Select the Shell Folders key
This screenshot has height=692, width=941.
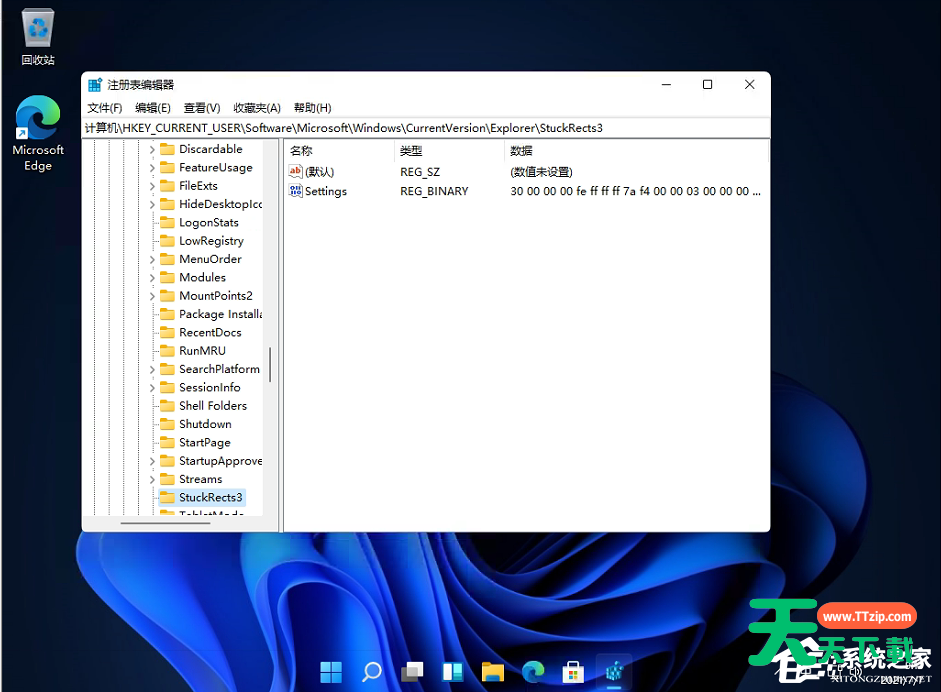coord(212,406)
